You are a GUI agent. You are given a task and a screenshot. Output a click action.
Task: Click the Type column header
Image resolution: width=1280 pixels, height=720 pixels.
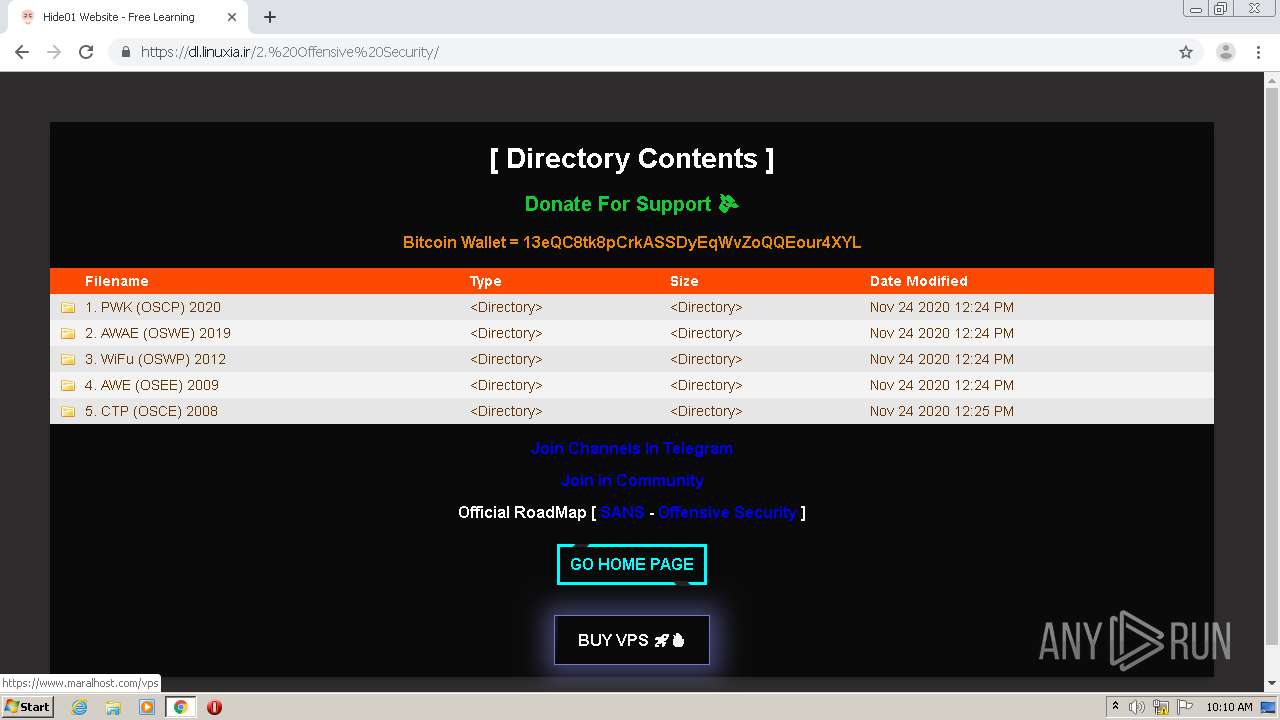click(x=486, y=281)
